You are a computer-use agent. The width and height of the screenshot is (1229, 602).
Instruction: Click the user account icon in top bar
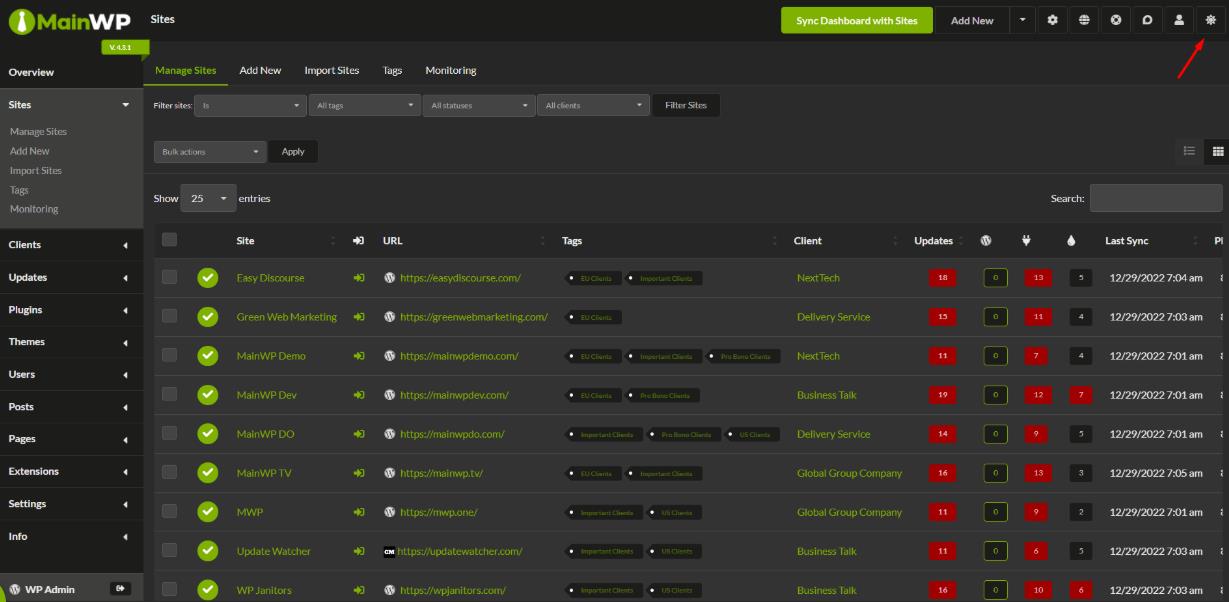pos(1180,20)
